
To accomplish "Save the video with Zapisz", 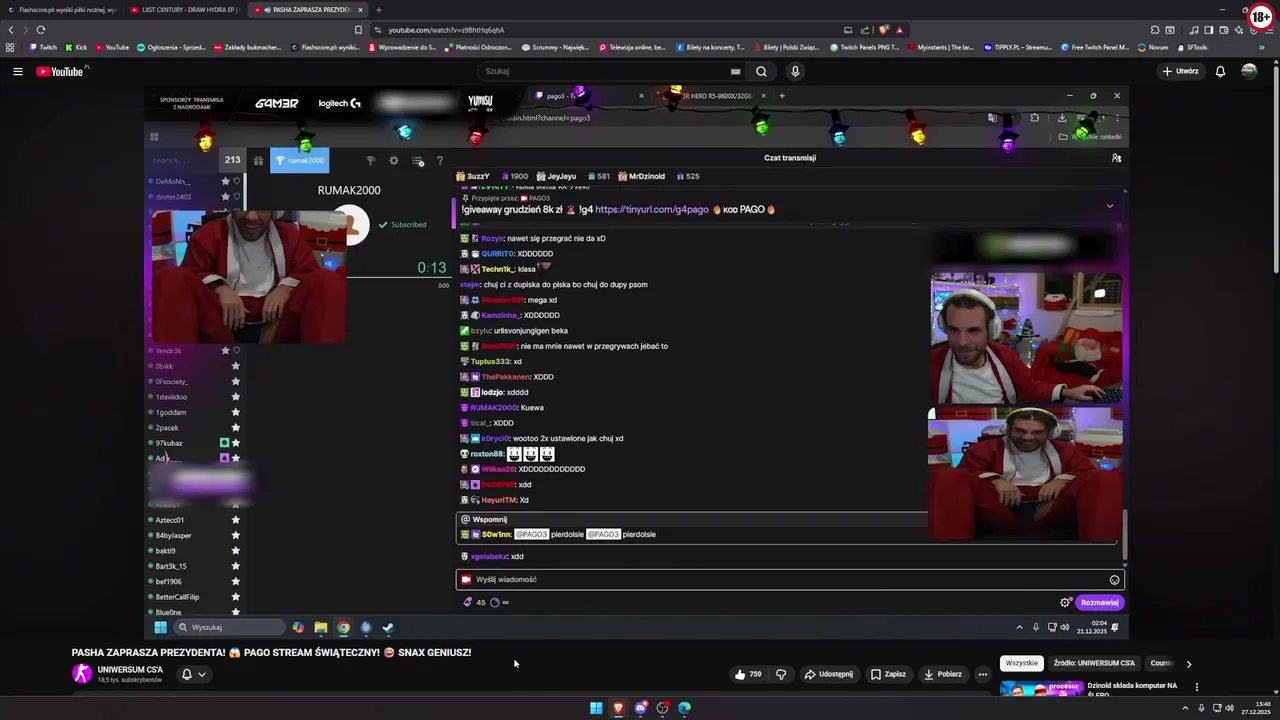I will [x=888, y=674].
